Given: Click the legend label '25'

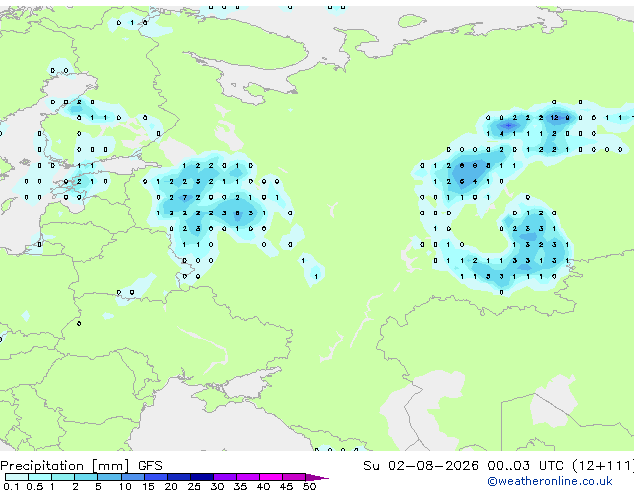Looking at the screenshot, I should (194, 486).
